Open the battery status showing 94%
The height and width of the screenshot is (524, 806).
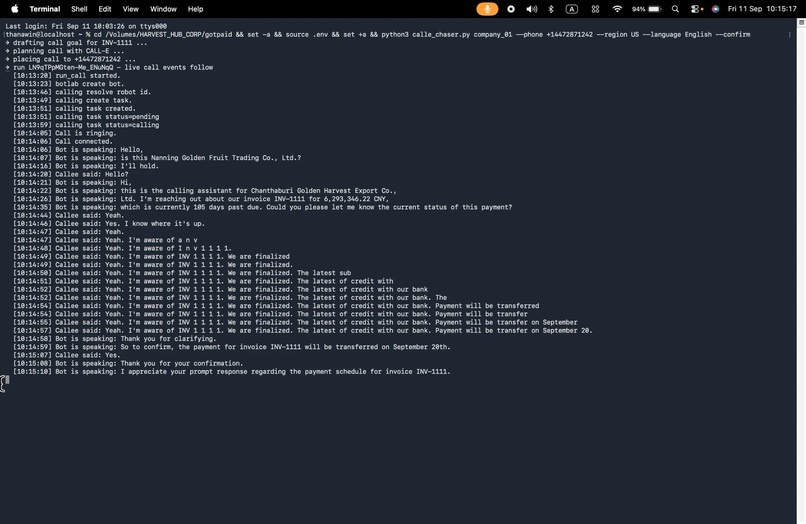647,9
